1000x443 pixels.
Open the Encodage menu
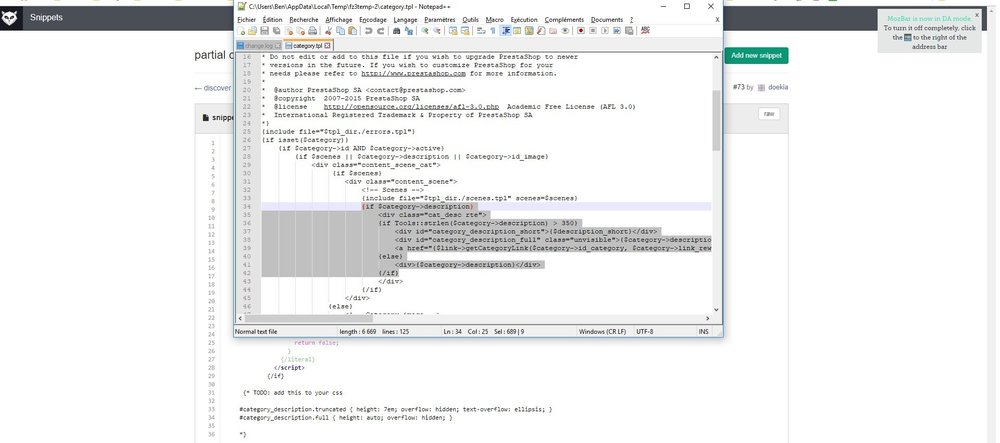pyautogui.click(x=372, y=19)
